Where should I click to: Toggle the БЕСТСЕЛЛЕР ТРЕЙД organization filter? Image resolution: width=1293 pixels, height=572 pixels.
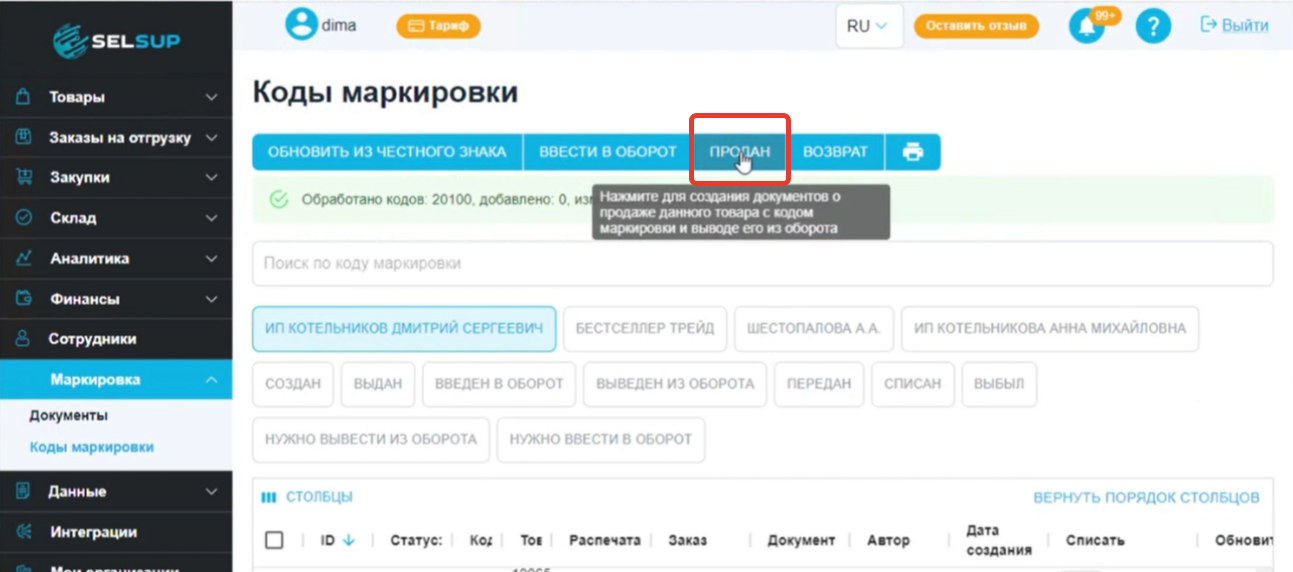click(x=644, y=328)
